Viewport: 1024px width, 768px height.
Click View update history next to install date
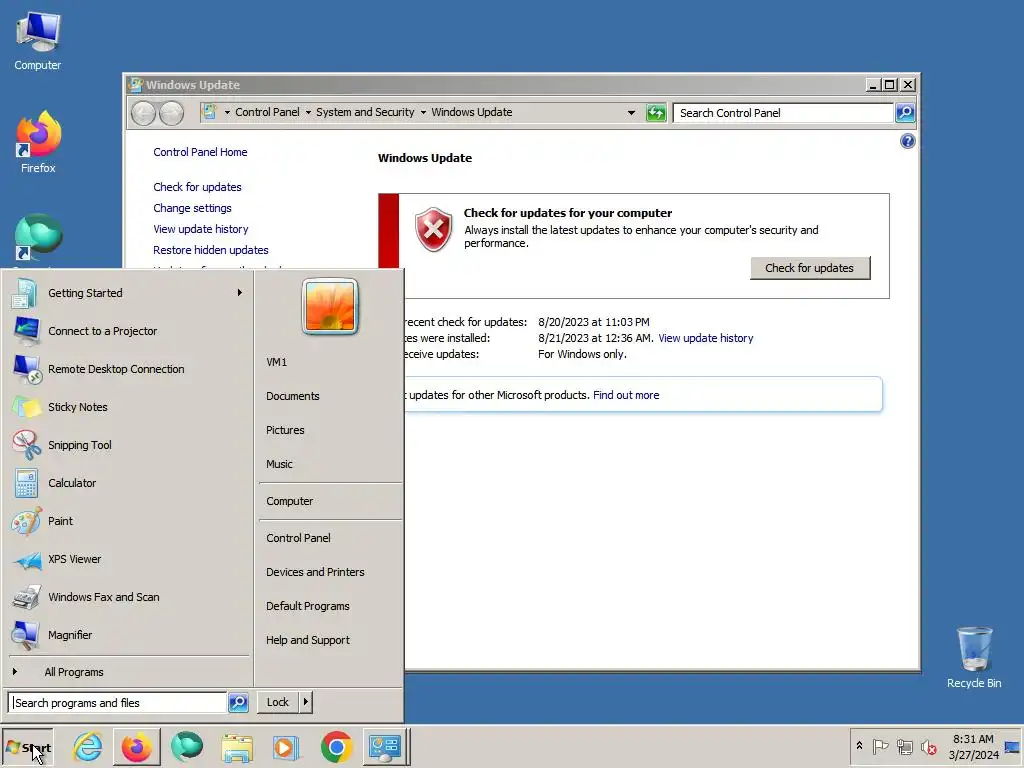pos(705,338)
